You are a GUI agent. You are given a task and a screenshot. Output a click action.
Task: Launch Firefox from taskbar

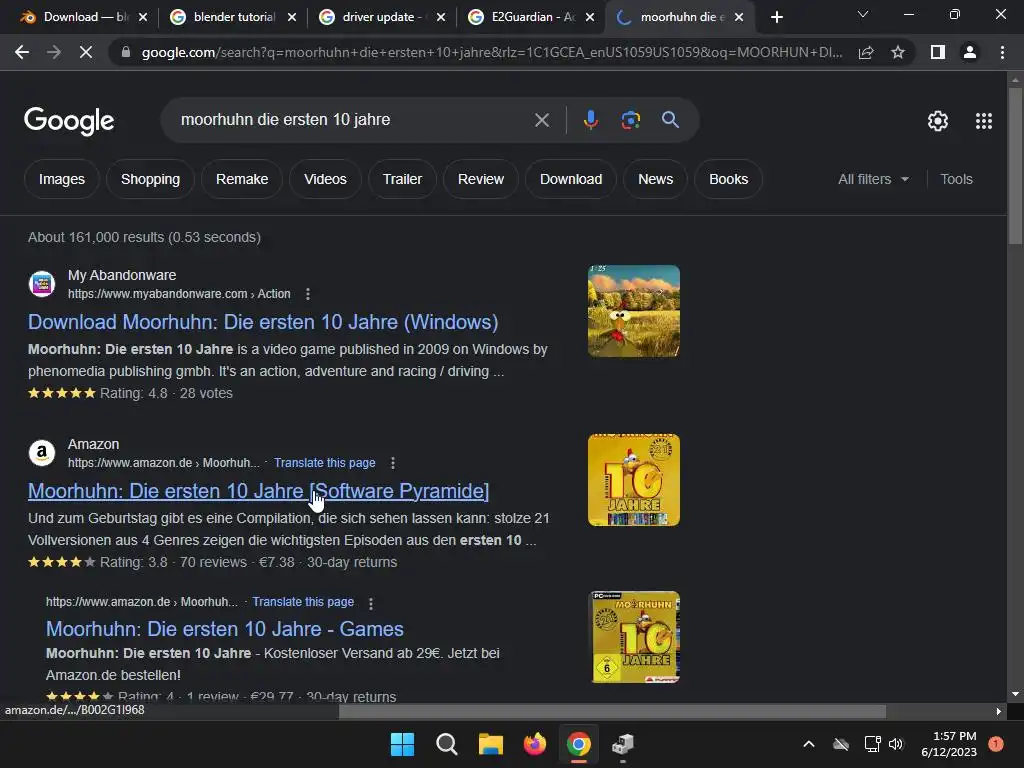coord(535,744)
